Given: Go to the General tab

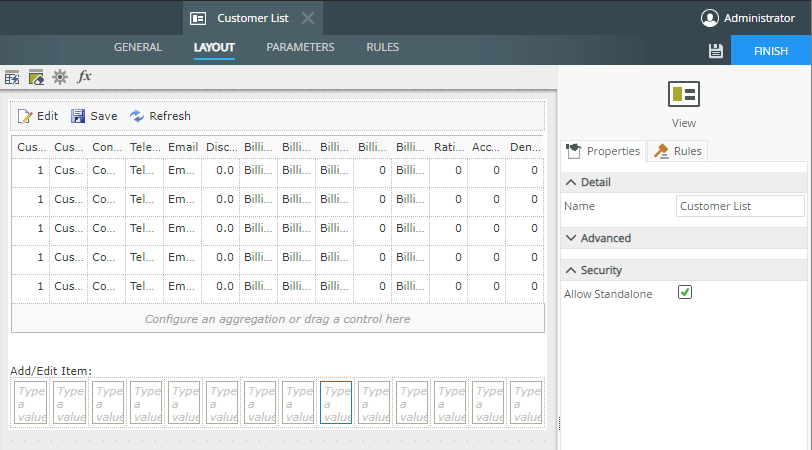Looking at the screenshot, I should click(138, 48).
